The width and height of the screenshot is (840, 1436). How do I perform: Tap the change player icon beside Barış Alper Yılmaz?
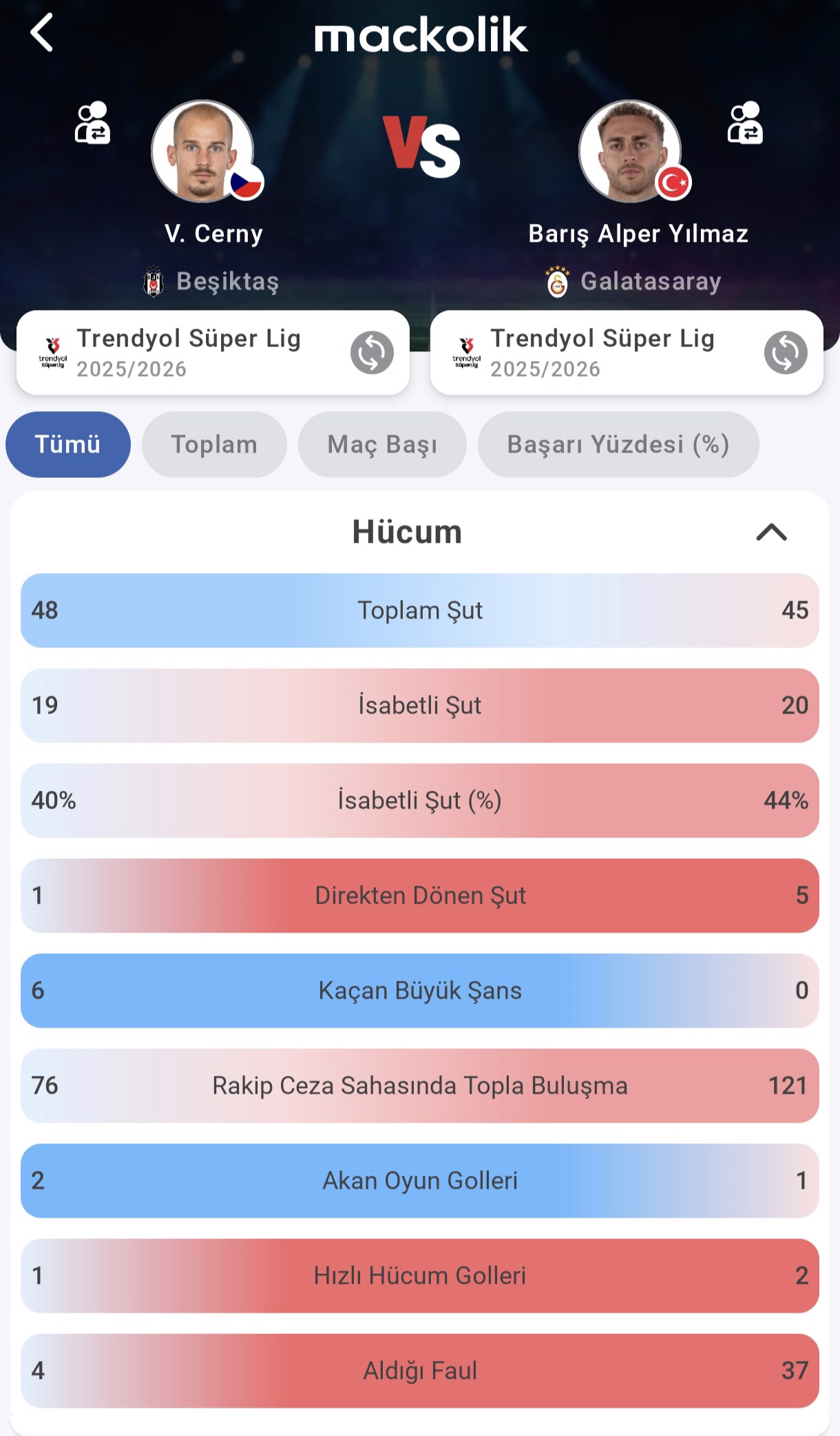click(745, 123)
